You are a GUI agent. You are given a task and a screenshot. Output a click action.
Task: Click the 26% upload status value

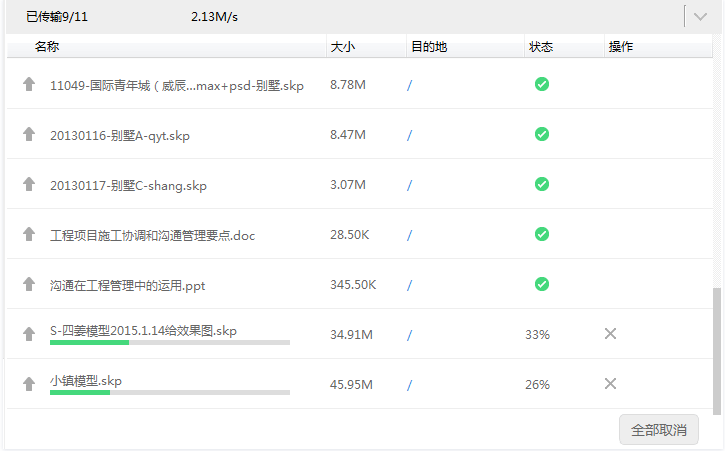coord(537,384)
